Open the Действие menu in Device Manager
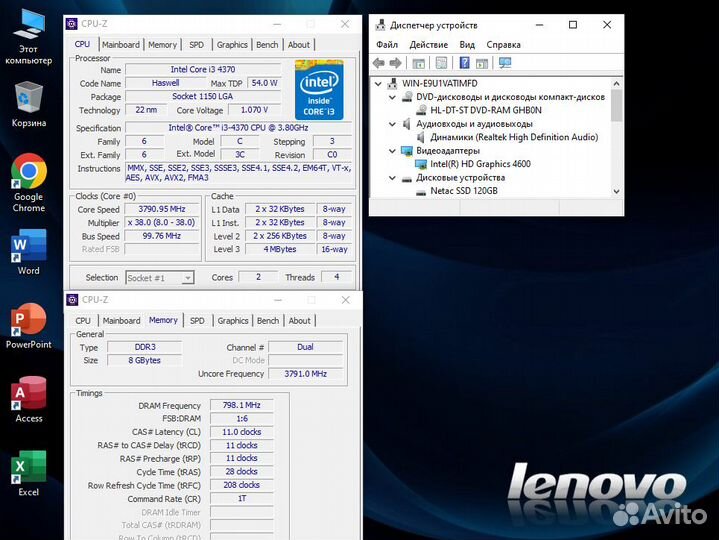Screen dimensions: 719x540 [428, 45]
